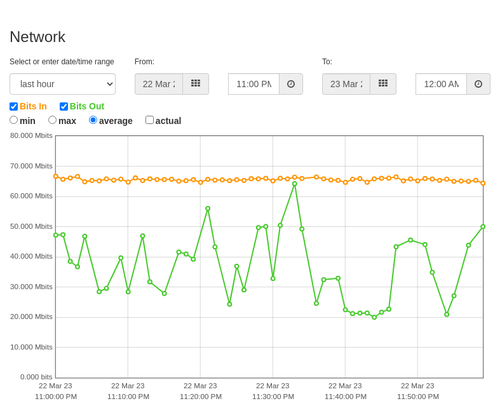This screenshot has height=403, width=500.
Task: Click the '40.000 Mbits' y-axis label
Action: 31,256
